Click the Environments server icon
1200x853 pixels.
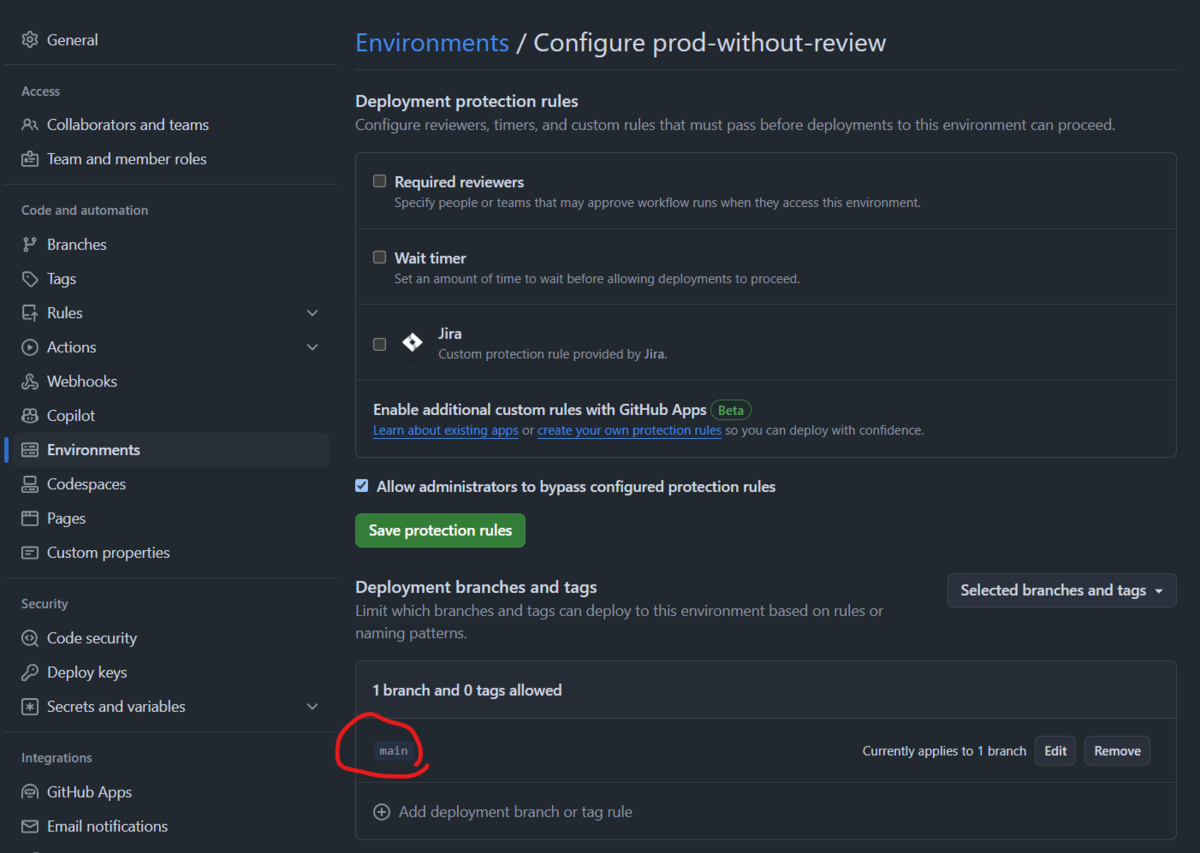click(x=30, y=450)
